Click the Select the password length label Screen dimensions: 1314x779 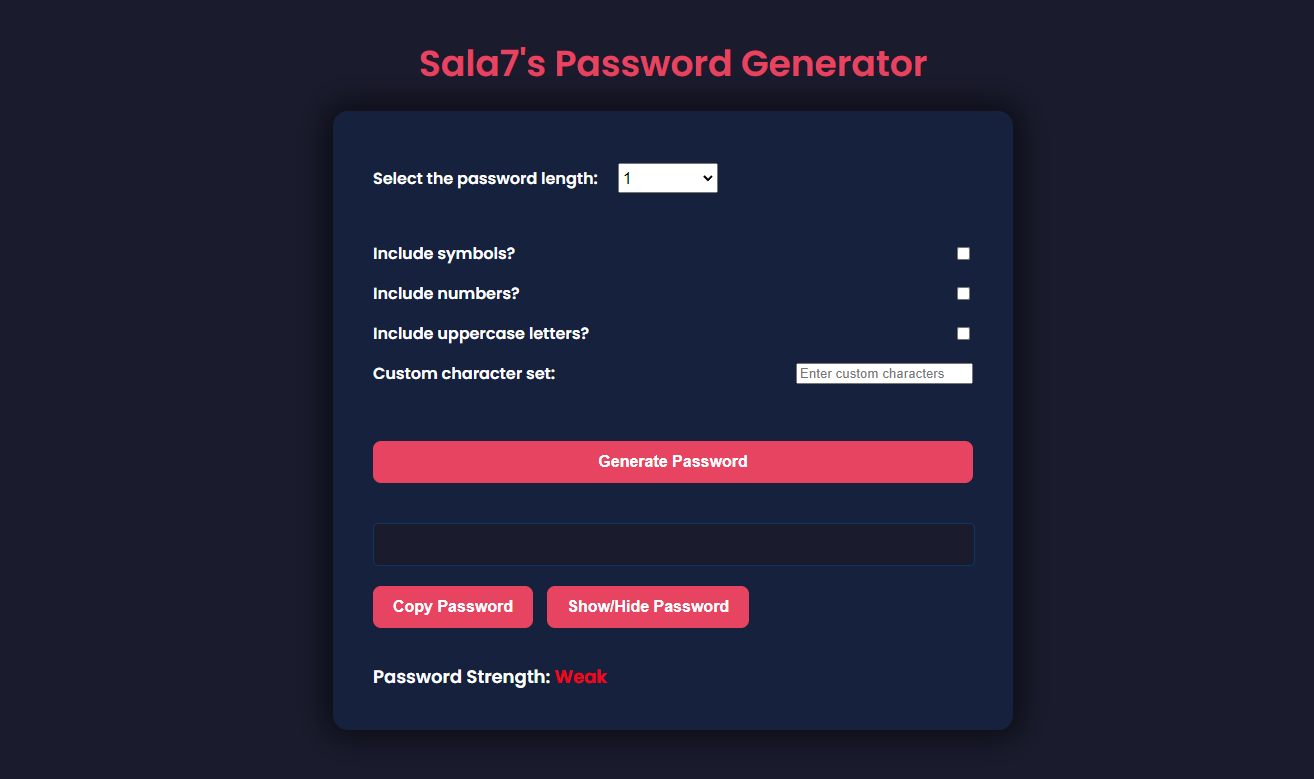pyautogui.click(x=485, y=178)
